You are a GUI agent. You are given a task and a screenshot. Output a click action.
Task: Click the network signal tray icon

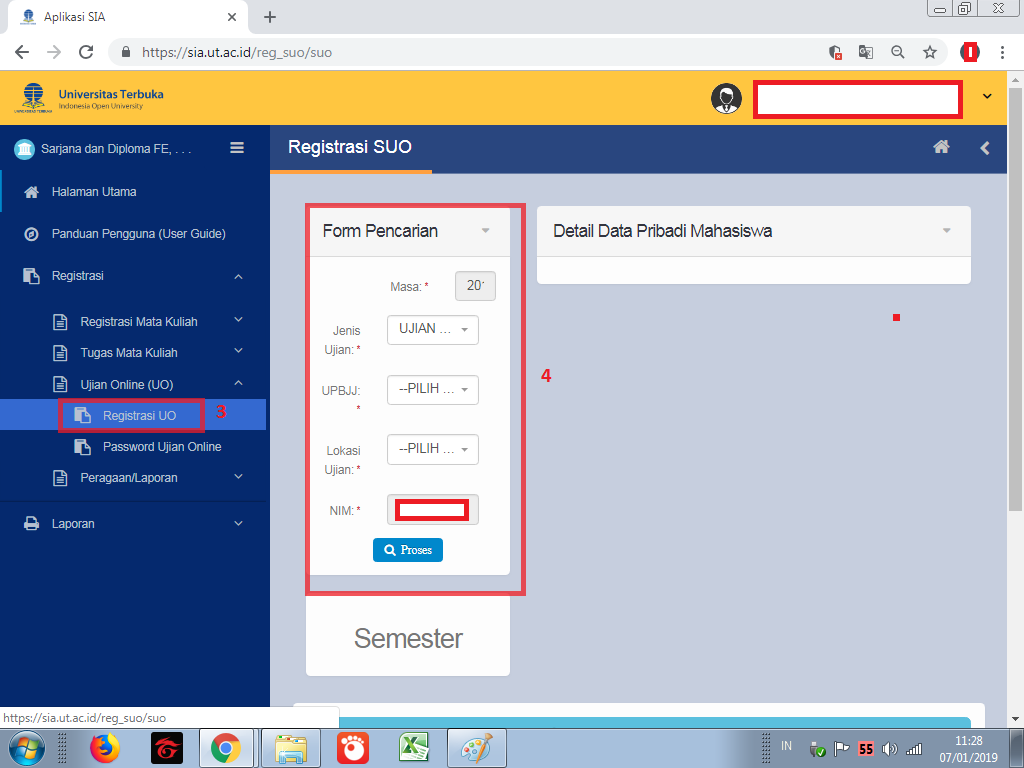point(914,749)
